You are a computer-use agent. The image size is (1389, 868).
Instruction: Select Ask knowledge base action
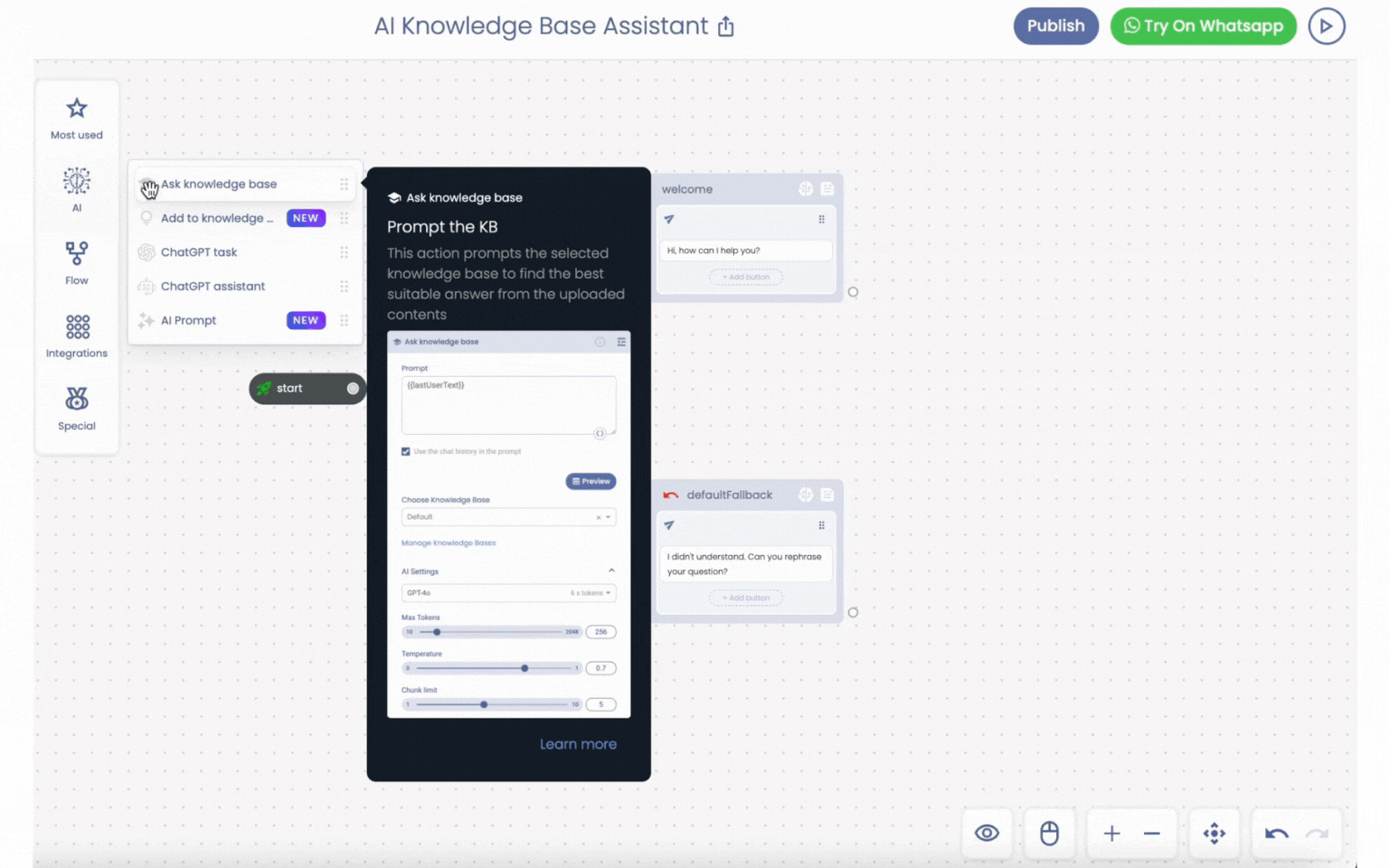[x=244, y=184]
